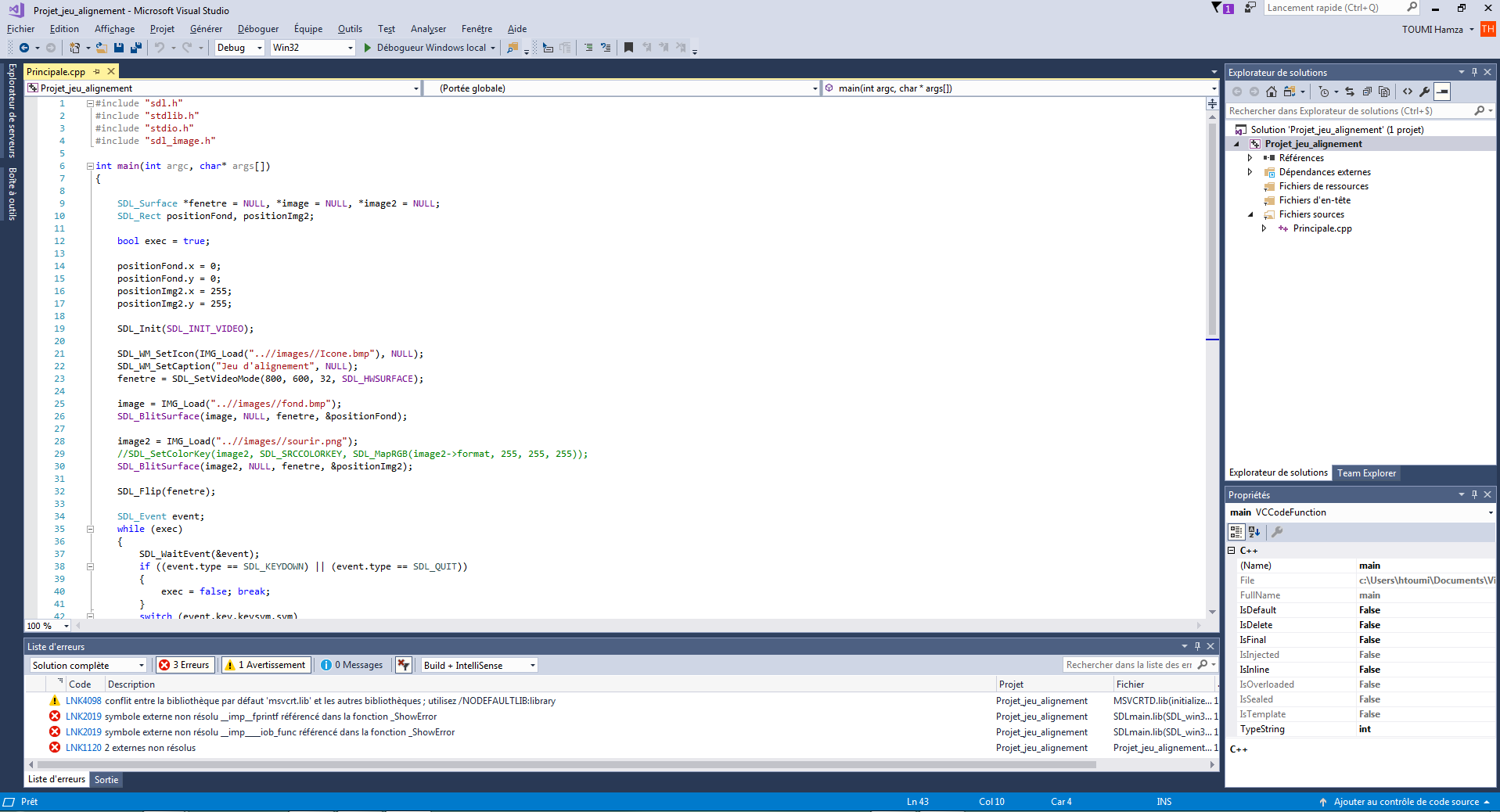The height and width of the screenshot is (812, 1500).
Task: Open the Outils menu
Action: tap(350, 29)
